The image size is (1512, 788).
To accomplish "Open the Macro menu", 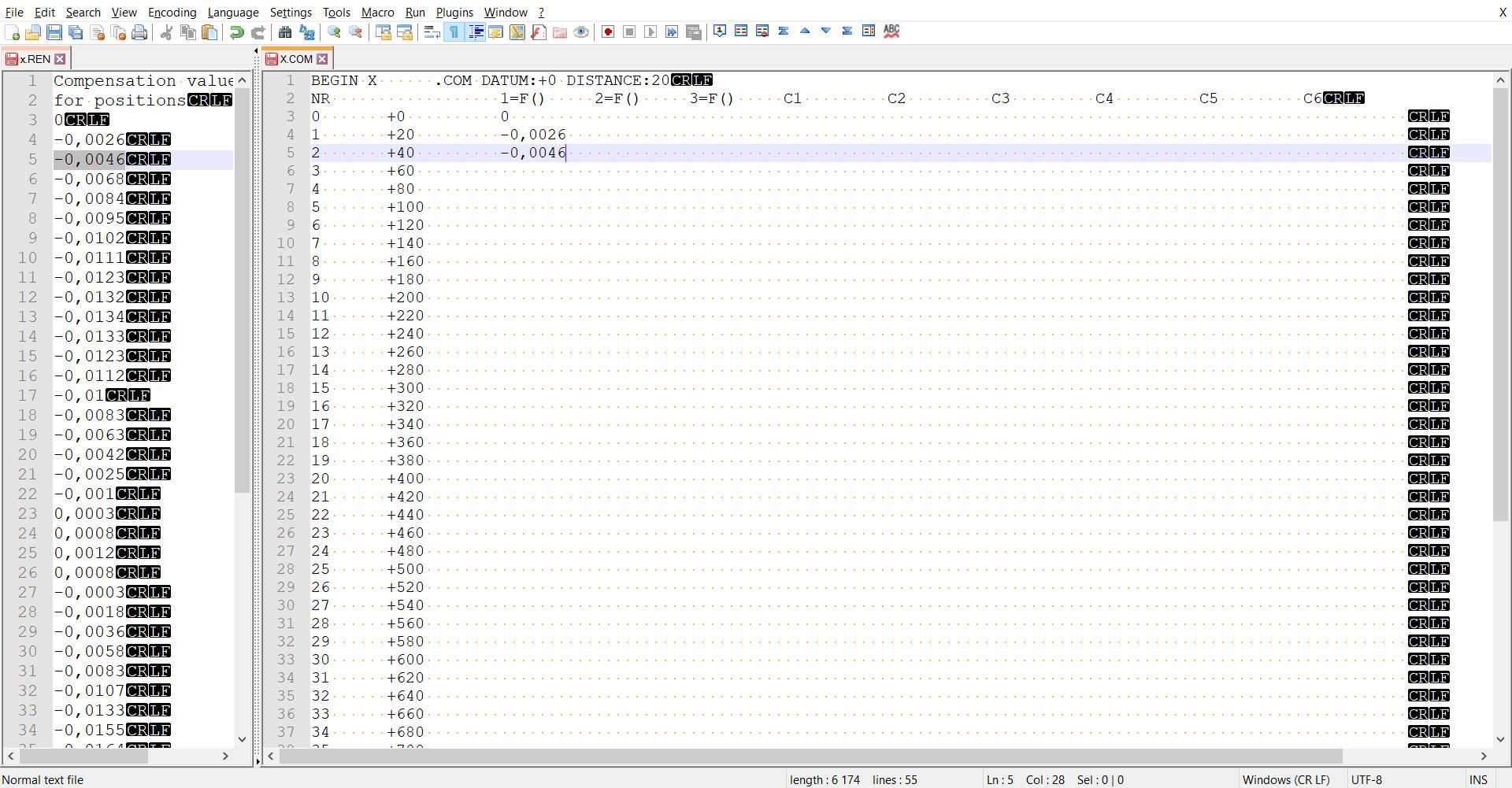I will [x=377, y=12].
